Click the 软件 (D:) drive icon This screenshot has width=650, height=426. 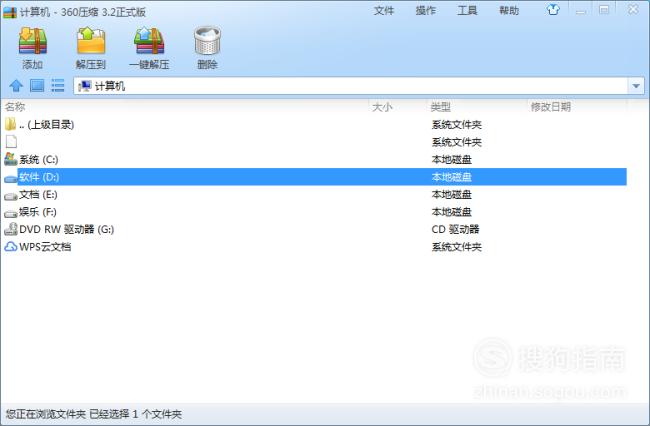point(10,178)
